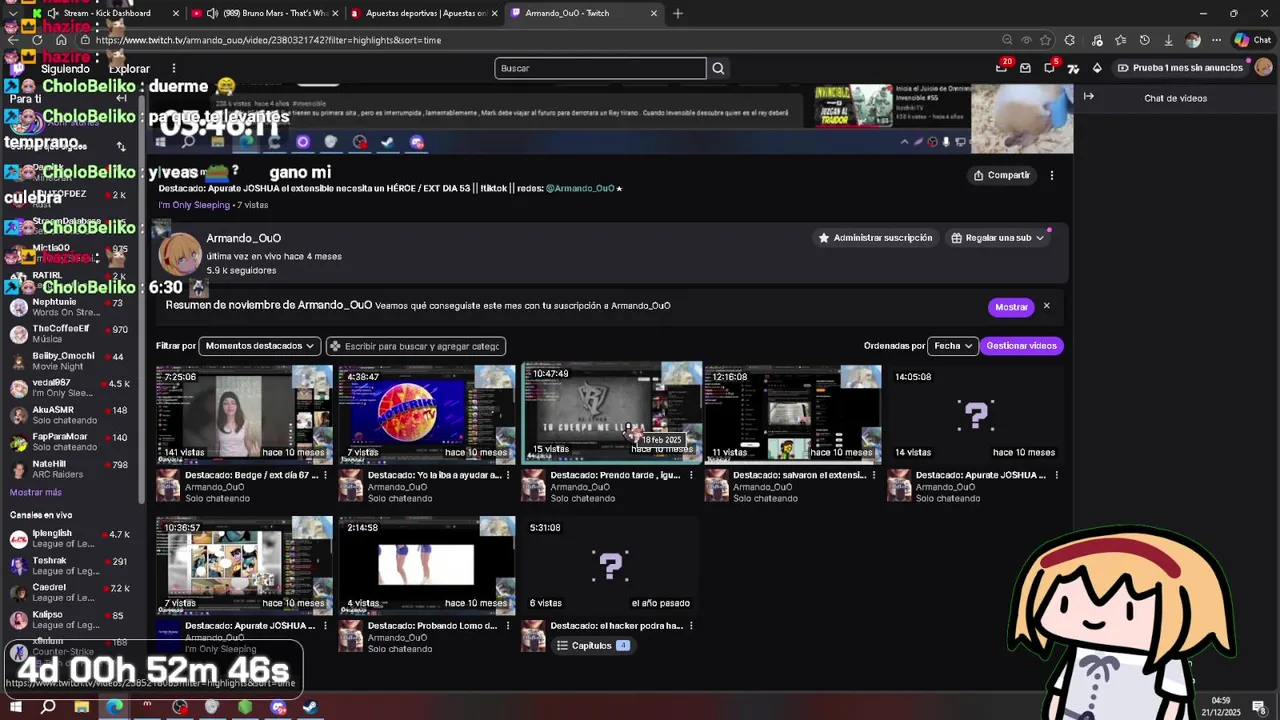Collapse the Para ti sidebar arrow
The height and width of the screenshot is (720, 1280).
(121, 98)
